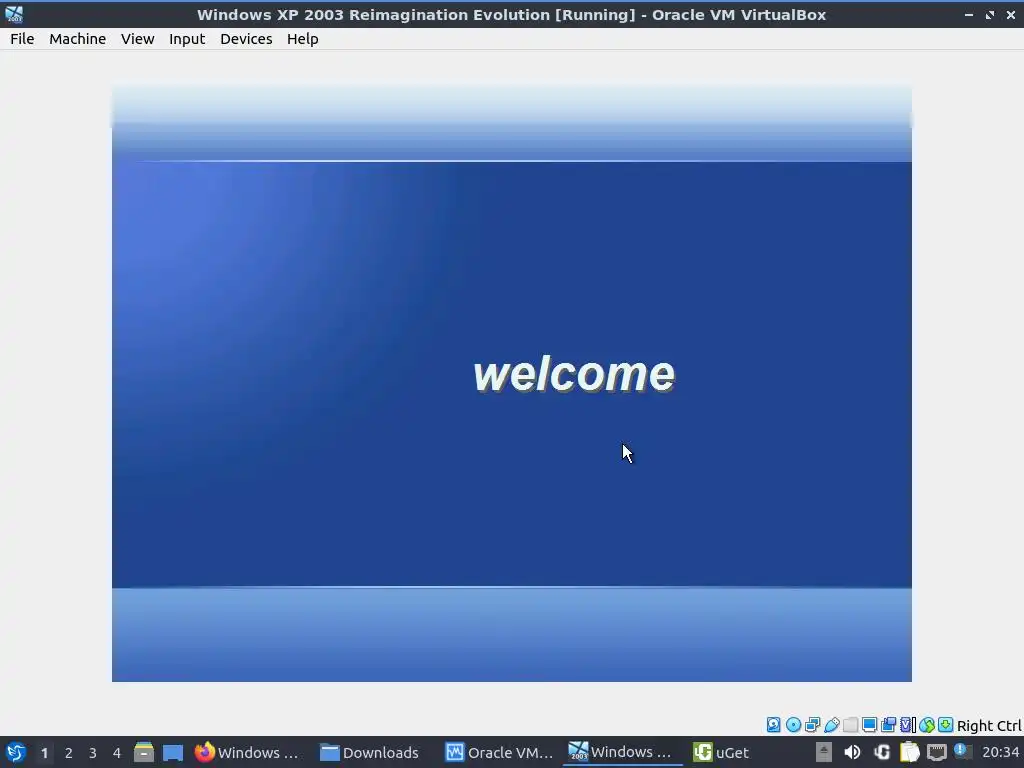1024x768 pixels.
Task: Switch to the Firefox Windows window
Action: click(248, 752)
